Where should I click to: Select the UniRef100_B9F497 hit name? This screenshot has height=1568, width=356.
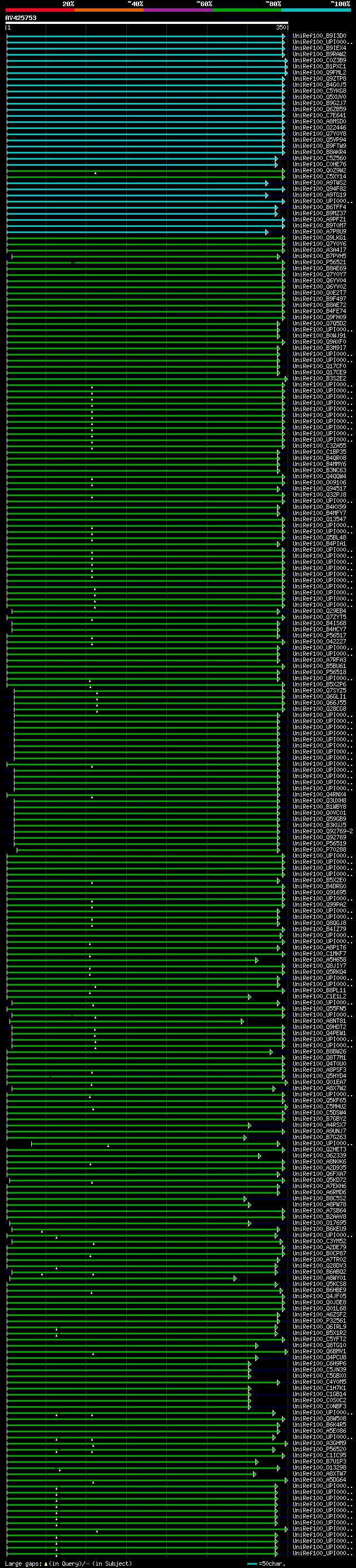319,299
